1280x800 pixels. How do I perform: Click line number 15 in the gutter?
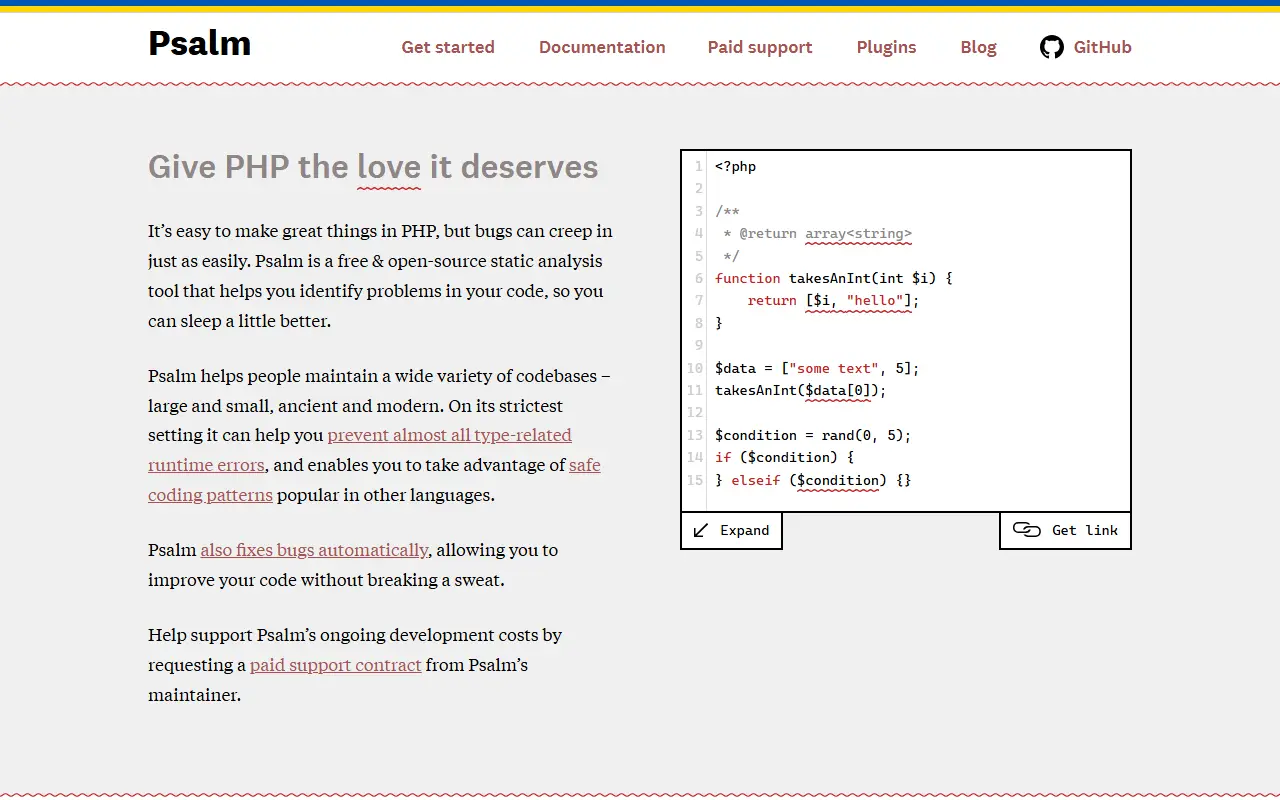695,480
